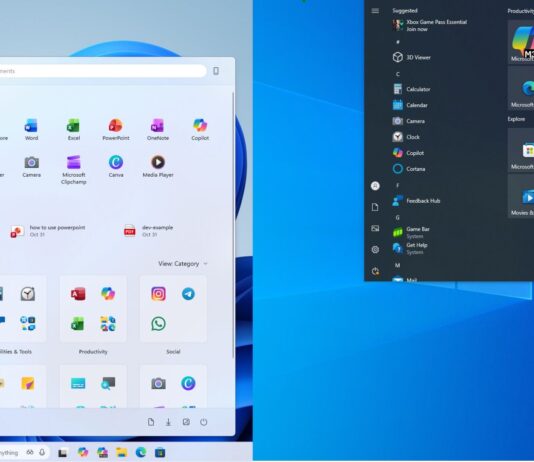Screen dimensions: 534x462
Task: Open Copilot entry in Windows 10 app list
Action: (x=408, y=153)
